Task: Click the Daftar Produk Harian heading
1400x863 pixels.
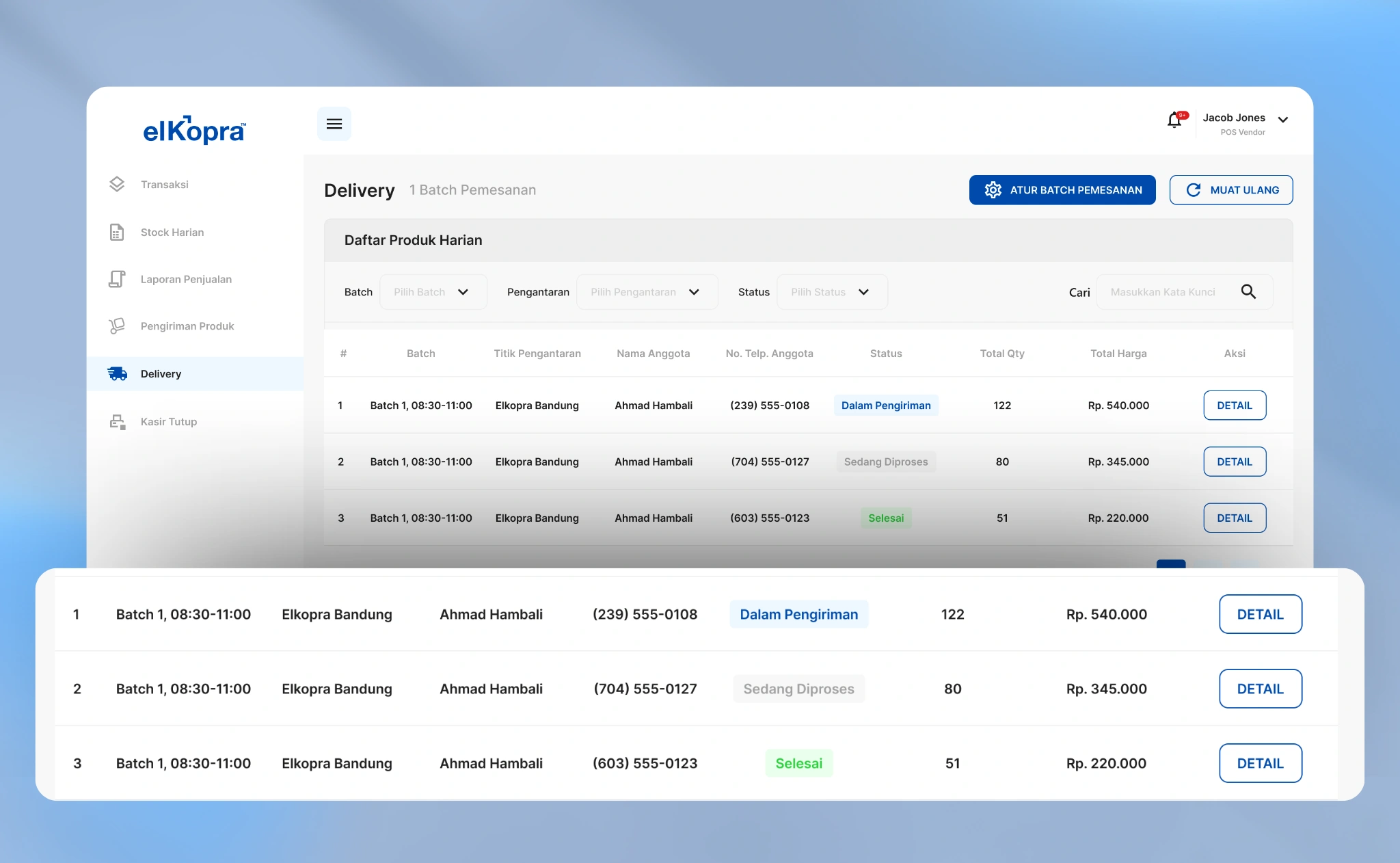Action: click(414, 240)
